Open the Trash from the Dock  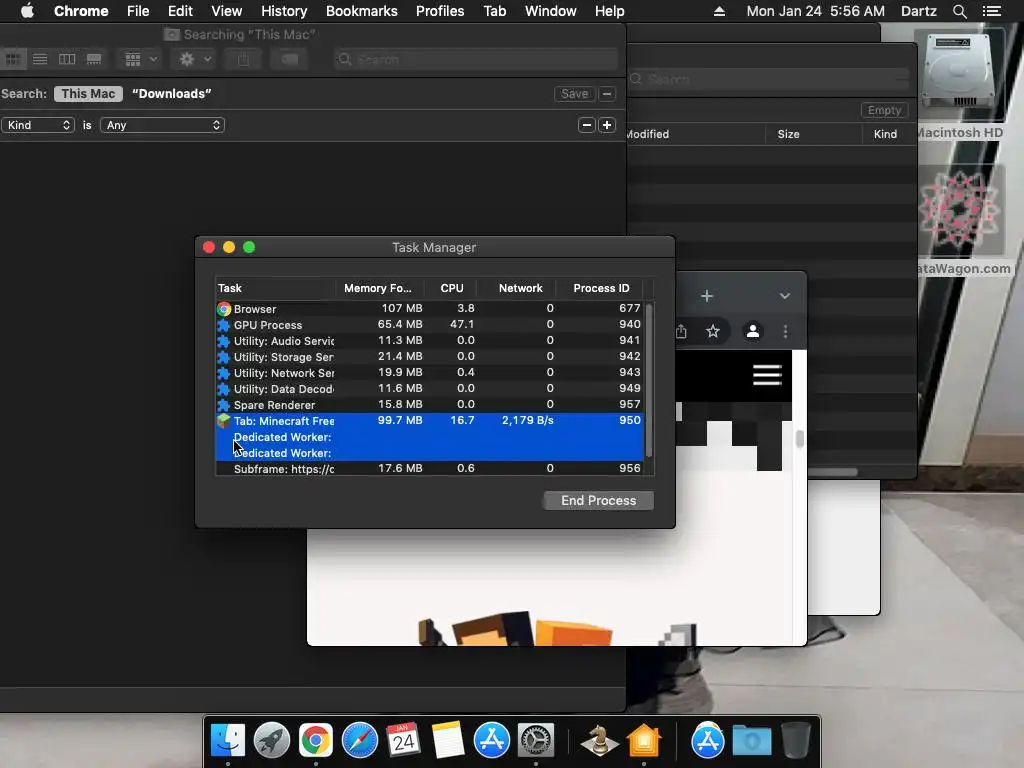(795, 740)
